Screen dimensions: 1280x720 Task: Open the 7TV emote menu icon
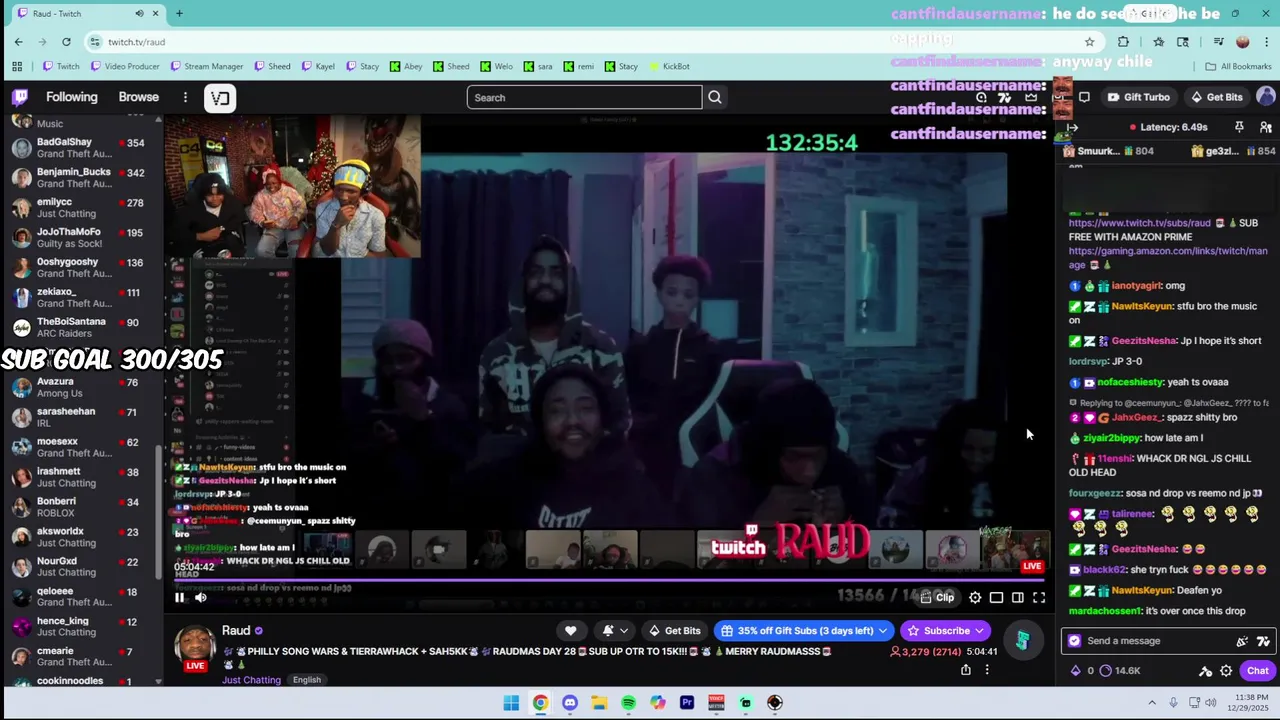pyautogui.click(x=1263, y=641)
